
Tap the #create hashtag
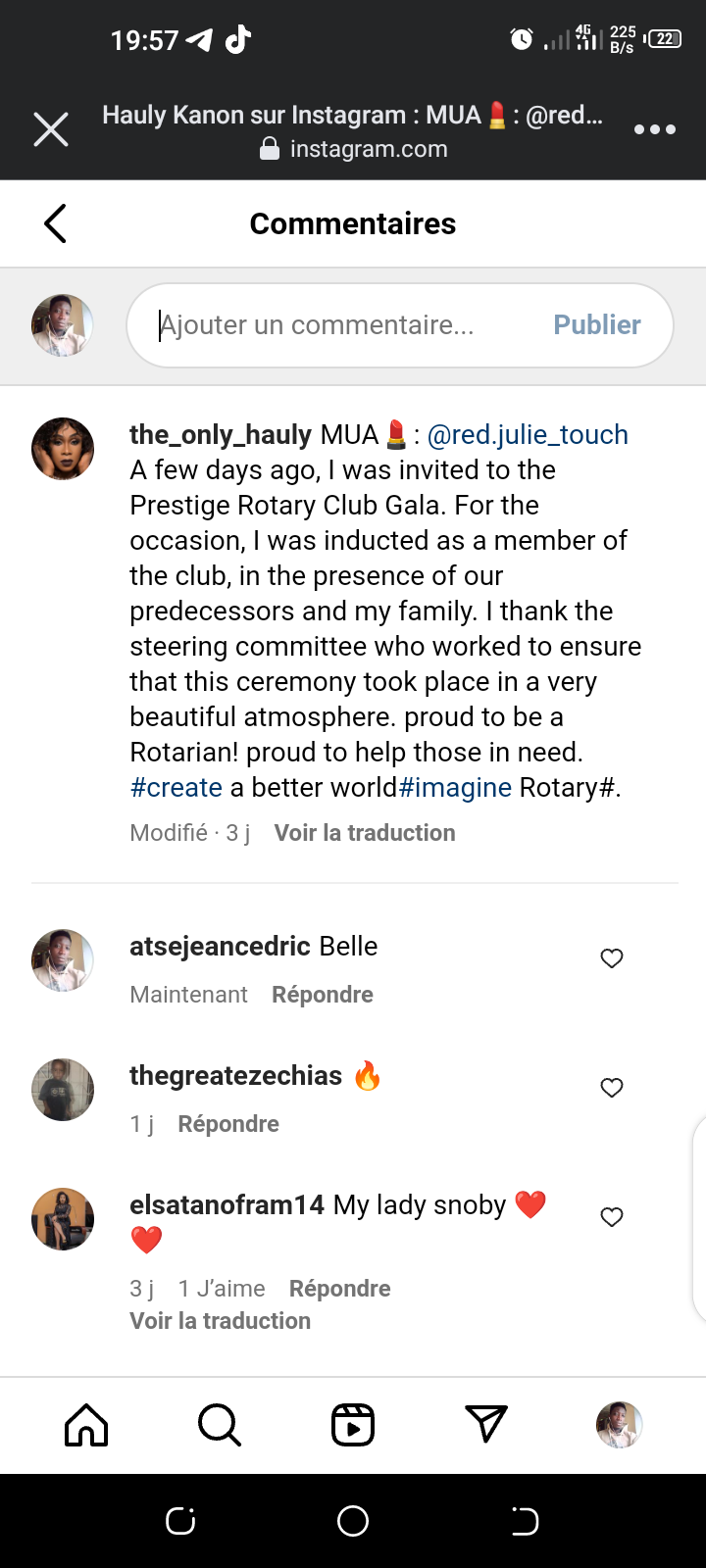(x=176, y=788)
